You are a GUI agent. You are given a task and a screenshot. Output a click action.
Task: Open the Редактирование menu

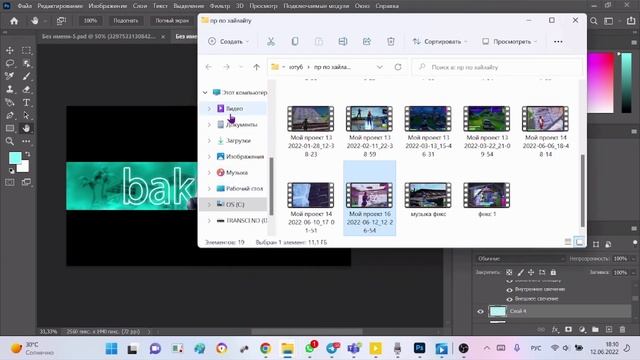coord(60,6)
